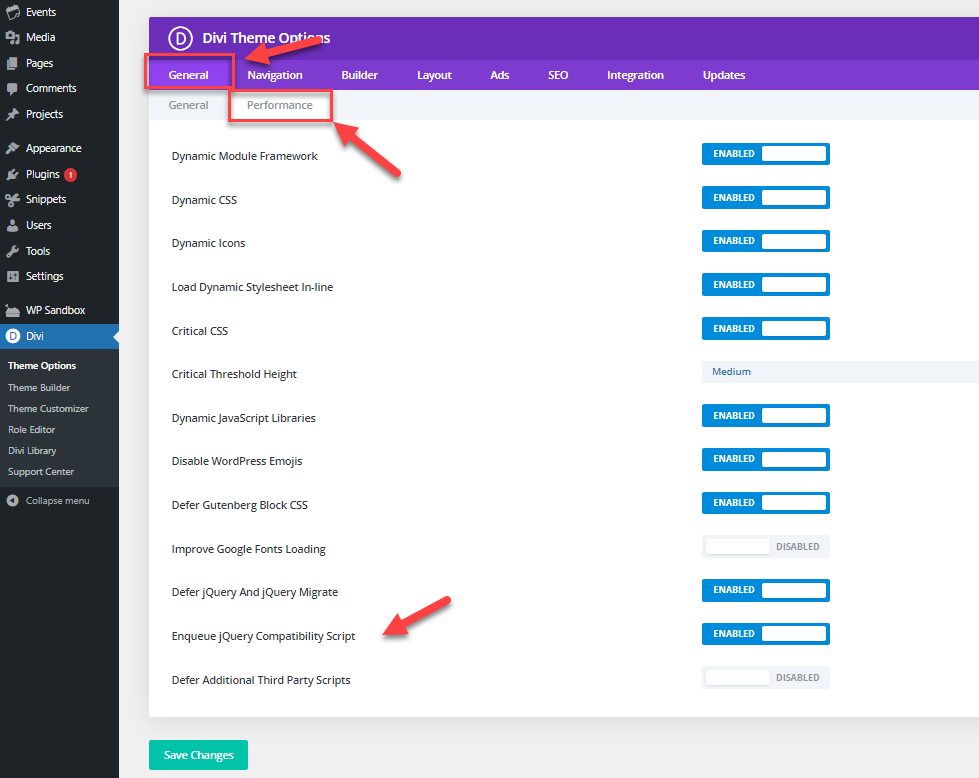The image size is (979, 778).
Task: Toggle Disable WordPress Emojis switch
Action: coord(765,459)
